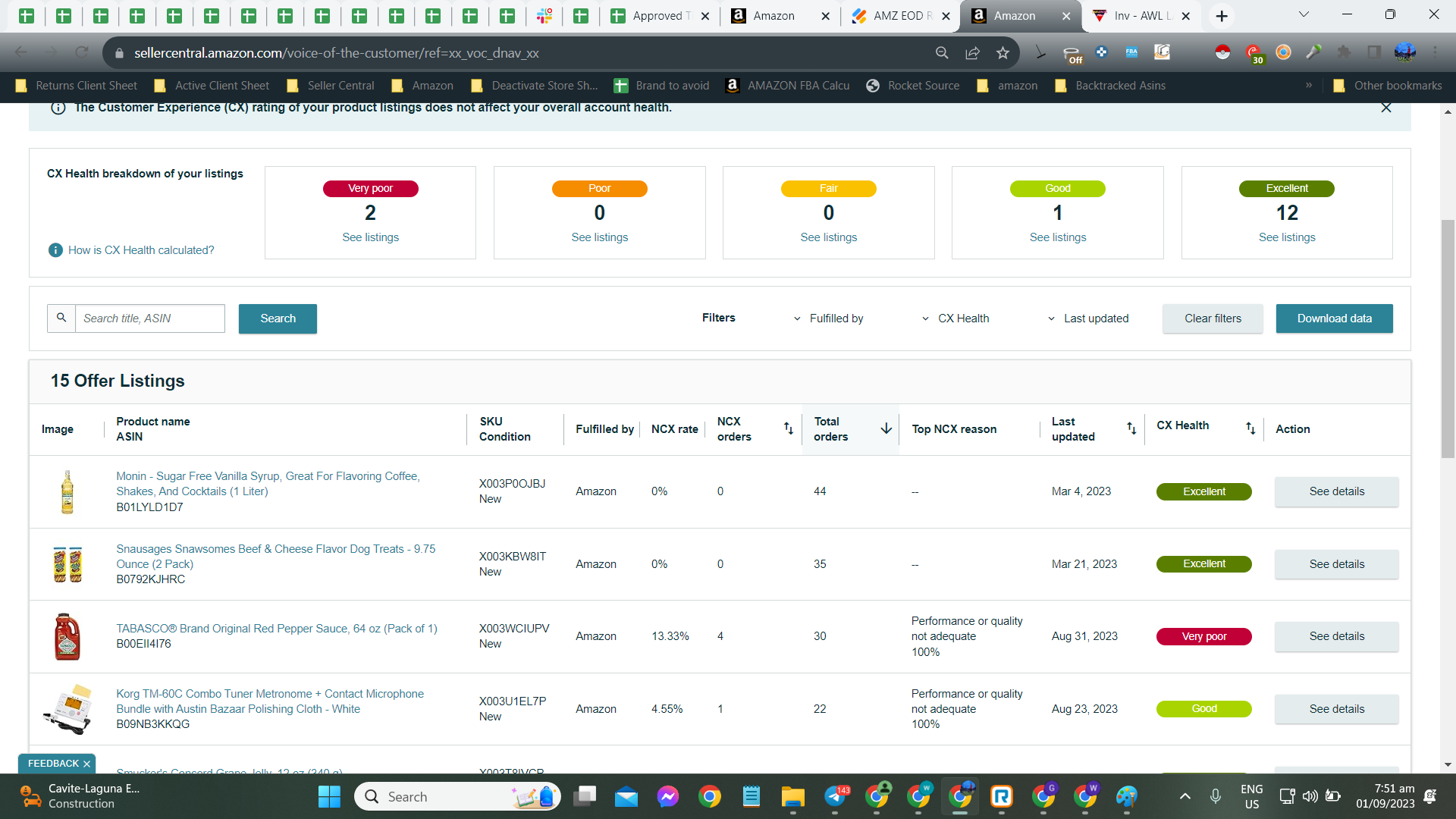Open Telegram from the taskbar
Image resolution: width=1456 pixels, height=819 pixels.
click(835, 796)
